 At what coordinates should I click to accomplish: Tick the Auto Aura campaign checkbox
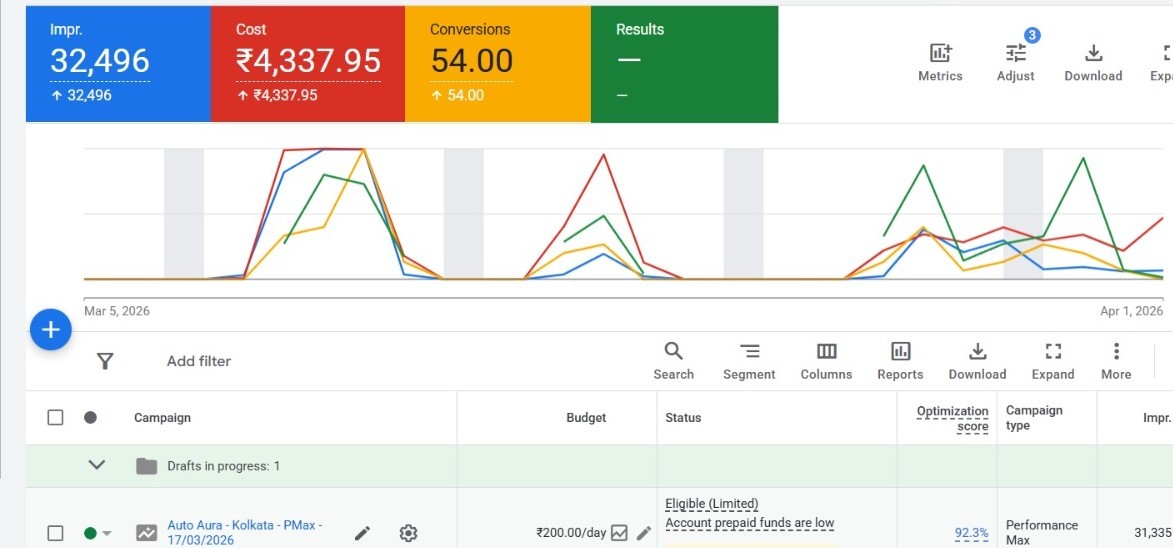click(56, 533)
